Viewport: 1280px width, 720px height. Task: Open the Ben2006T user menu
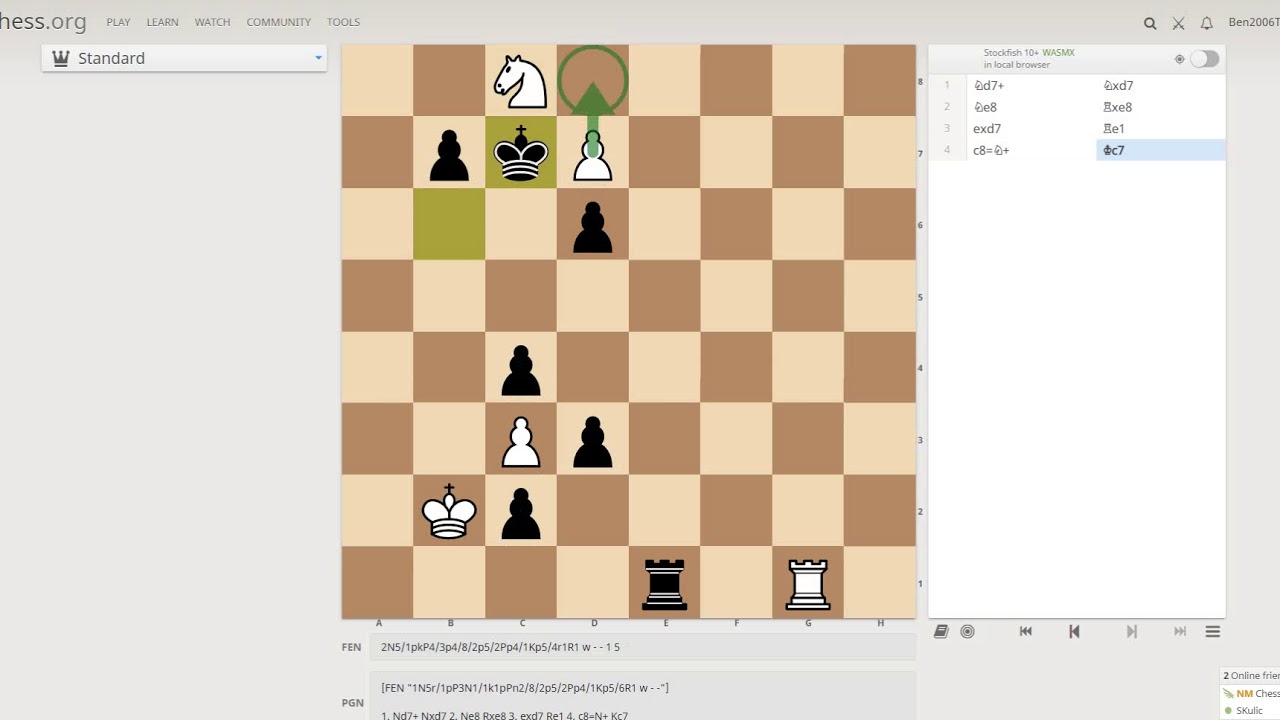click(1254, 22)
